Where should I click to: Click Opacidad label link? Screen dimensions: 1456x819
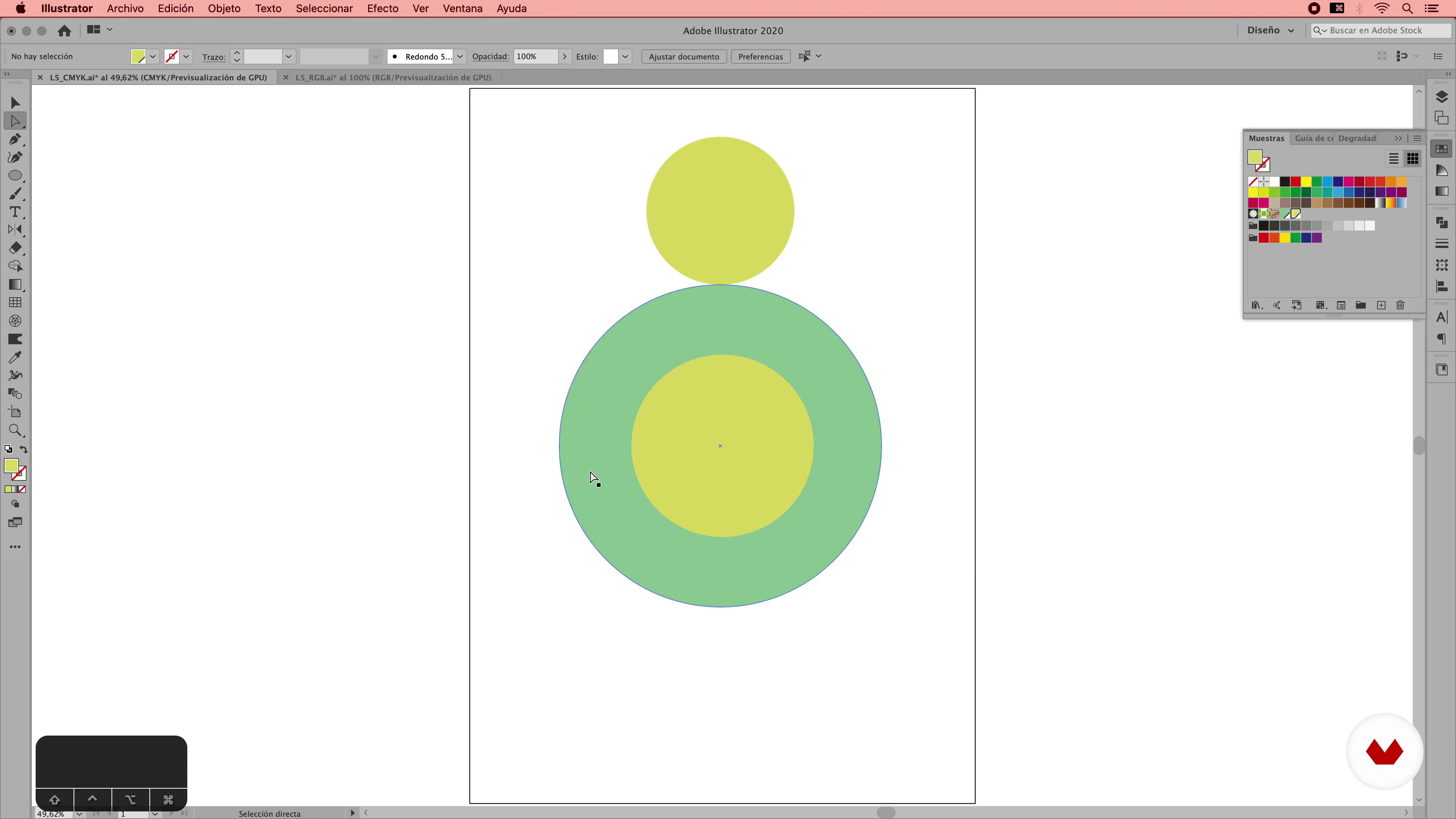click(490, 56)
